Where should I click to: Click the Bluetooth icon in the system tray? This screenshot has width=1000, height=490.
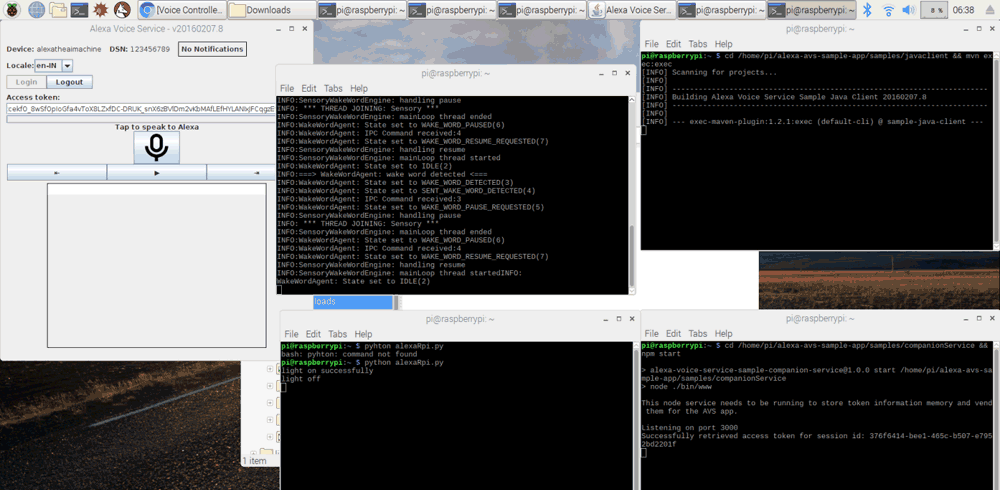[x=867, y=10]
